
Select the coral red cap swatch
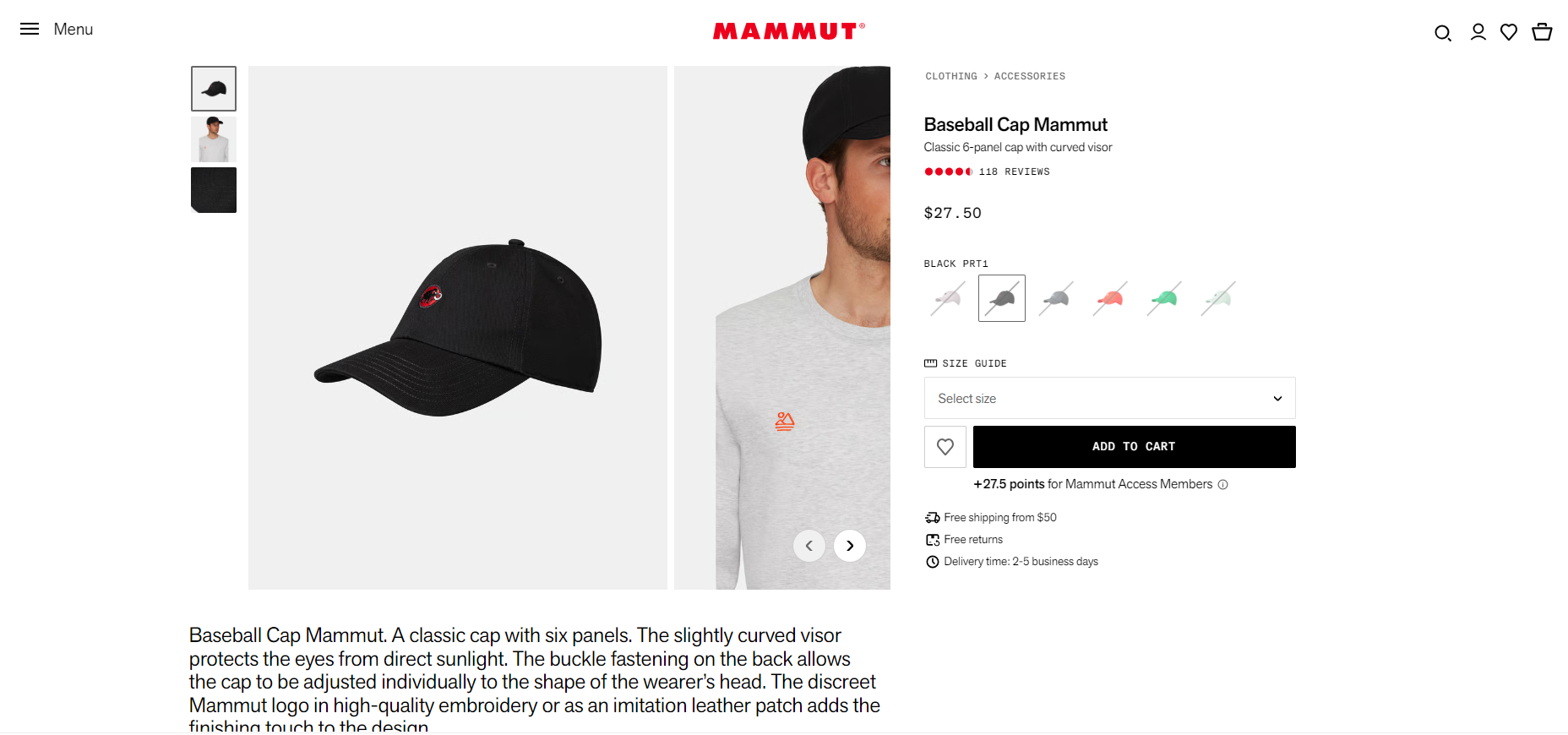coord(1110,298)
